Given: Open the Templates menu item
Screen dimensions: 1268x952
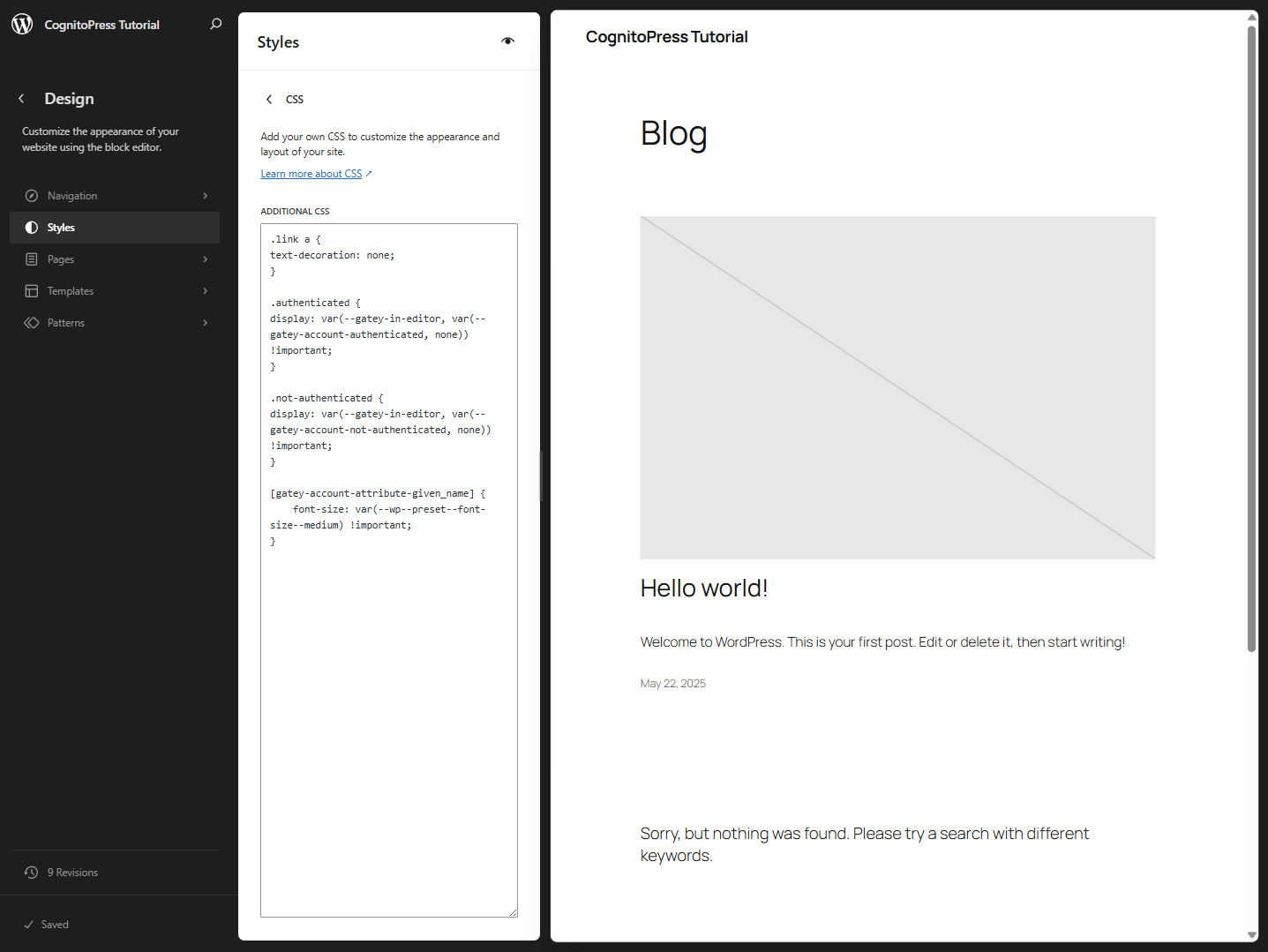Looking at the screenshot, I should [x=115, y=291].
